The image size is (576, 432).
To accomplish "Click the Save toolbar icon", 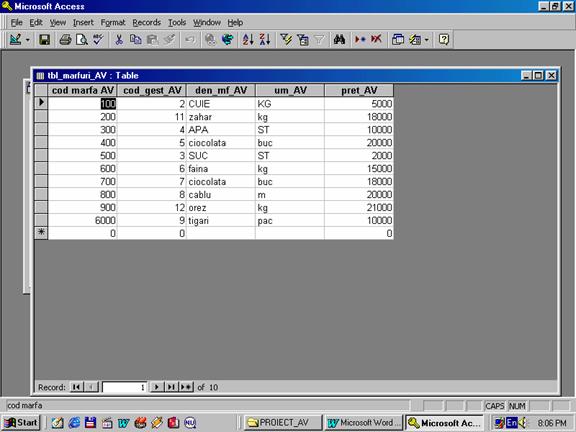I will point(44,39).
